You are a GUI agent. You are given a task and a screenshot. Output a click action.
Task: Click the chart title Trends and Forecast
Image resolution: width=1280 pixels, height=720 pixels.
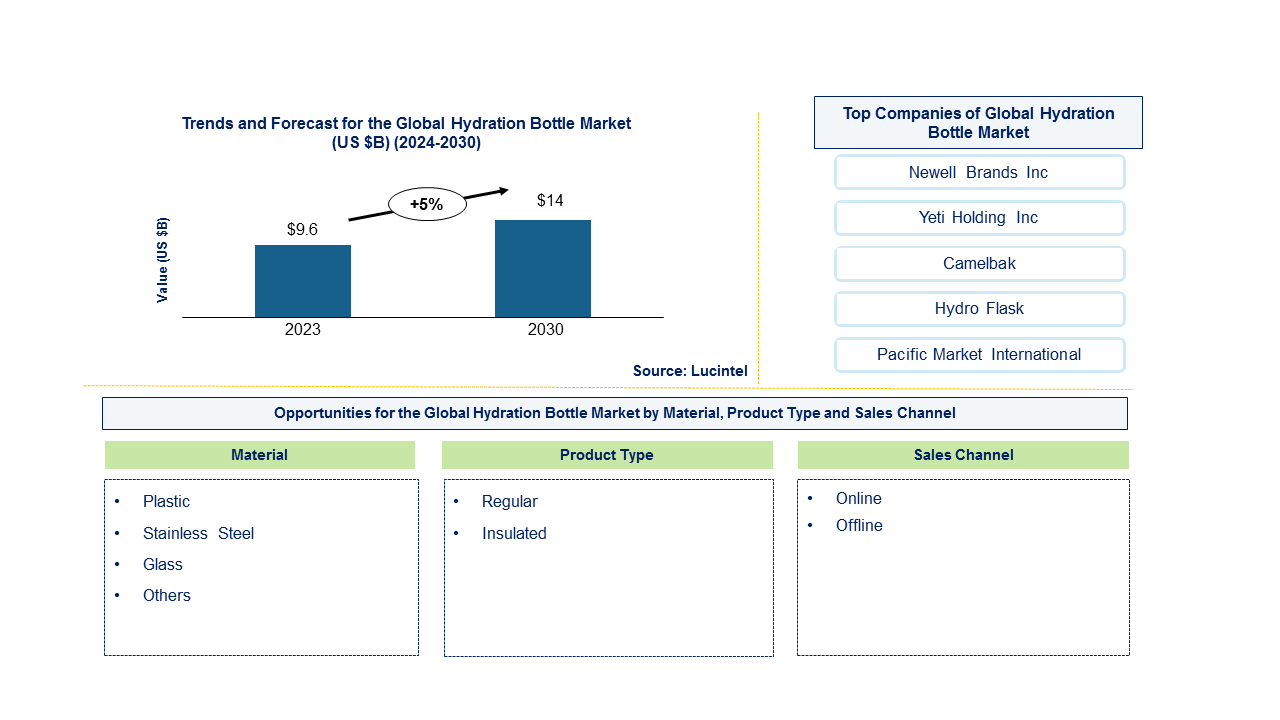click(x=406, y=133)
